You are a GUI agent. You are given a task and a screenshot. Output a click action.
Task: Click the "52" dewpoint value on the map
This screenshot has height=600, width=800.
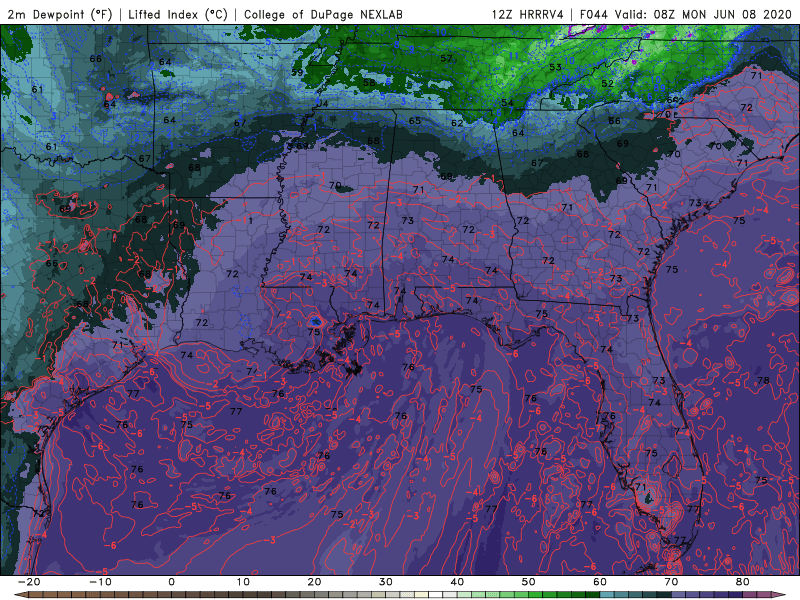pos(607,84)
